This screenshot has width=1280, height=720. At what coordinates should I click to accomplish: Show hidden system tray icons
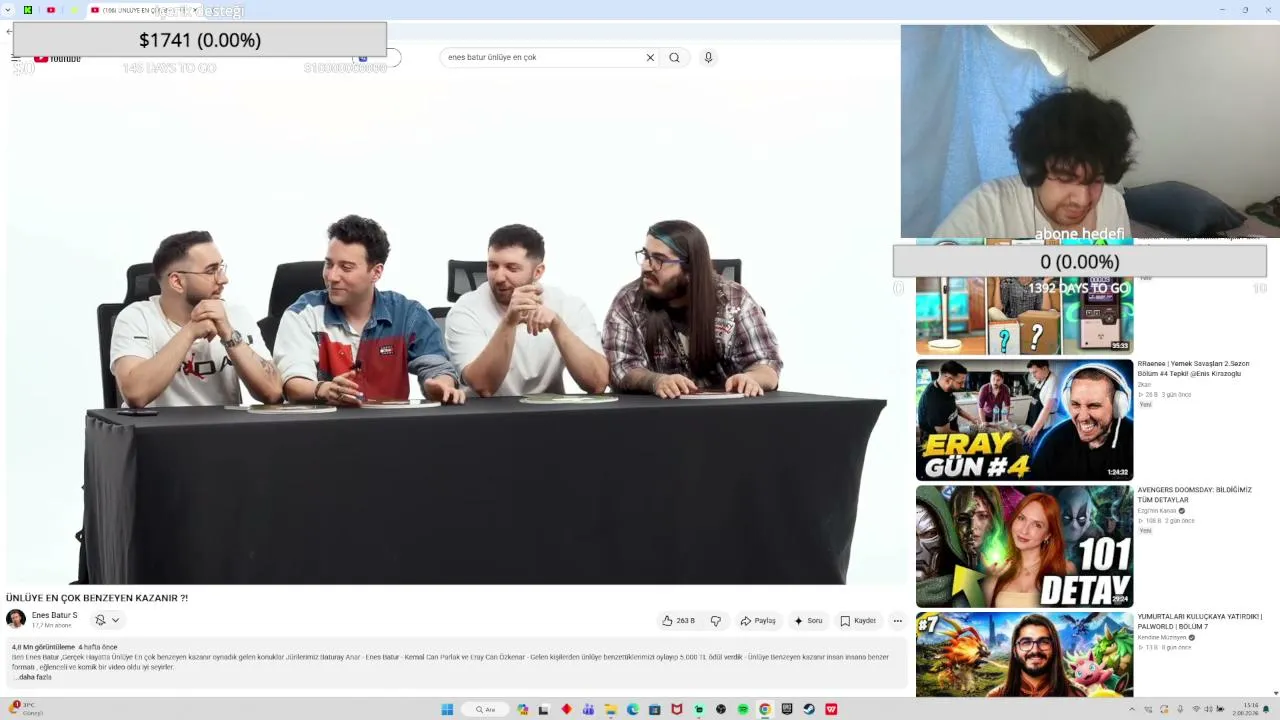coord(1132,709)
